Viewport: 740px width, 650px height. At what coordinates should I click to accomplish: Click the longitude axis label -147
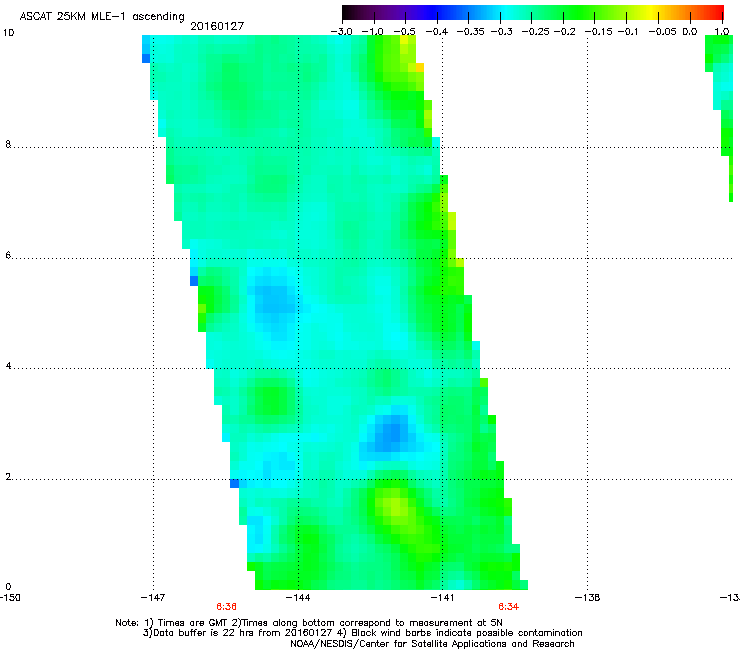[153, 598]
